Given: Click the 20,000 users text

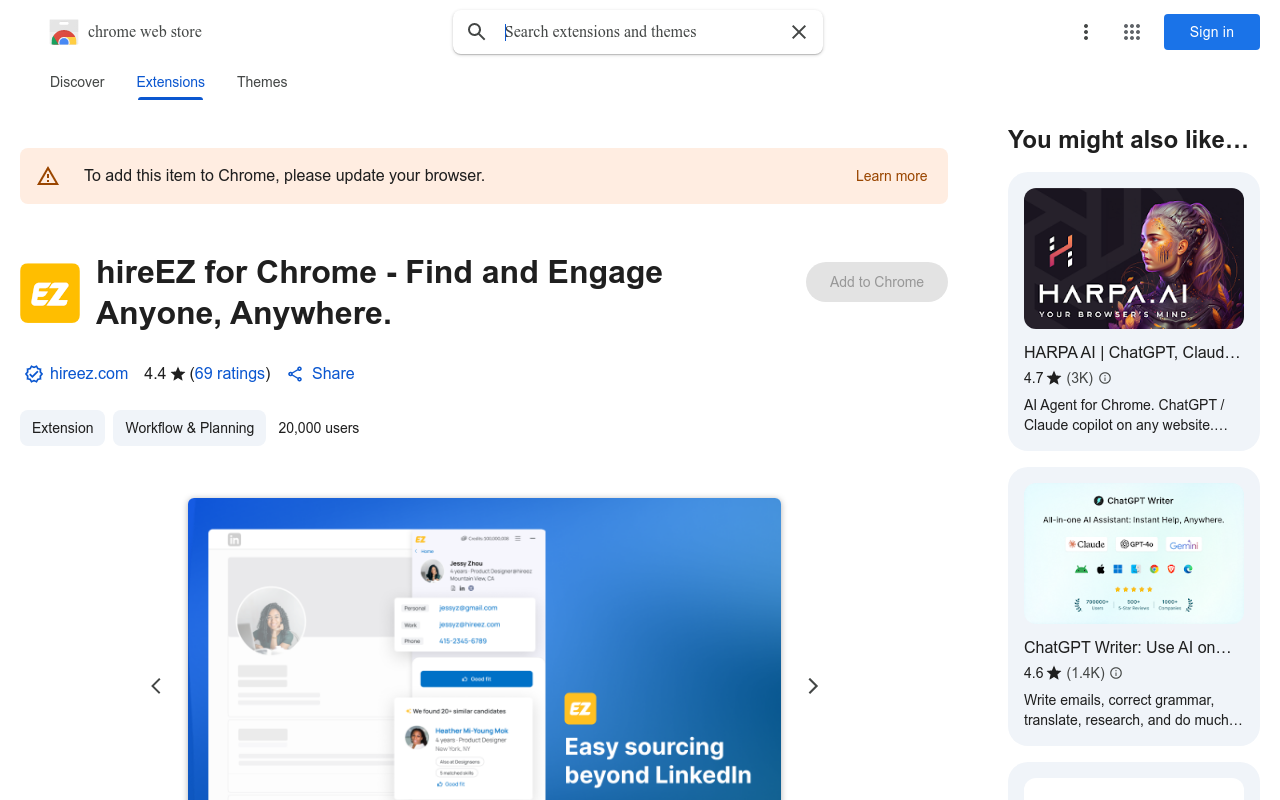Looking at the screenshot, I should point(319,428).
